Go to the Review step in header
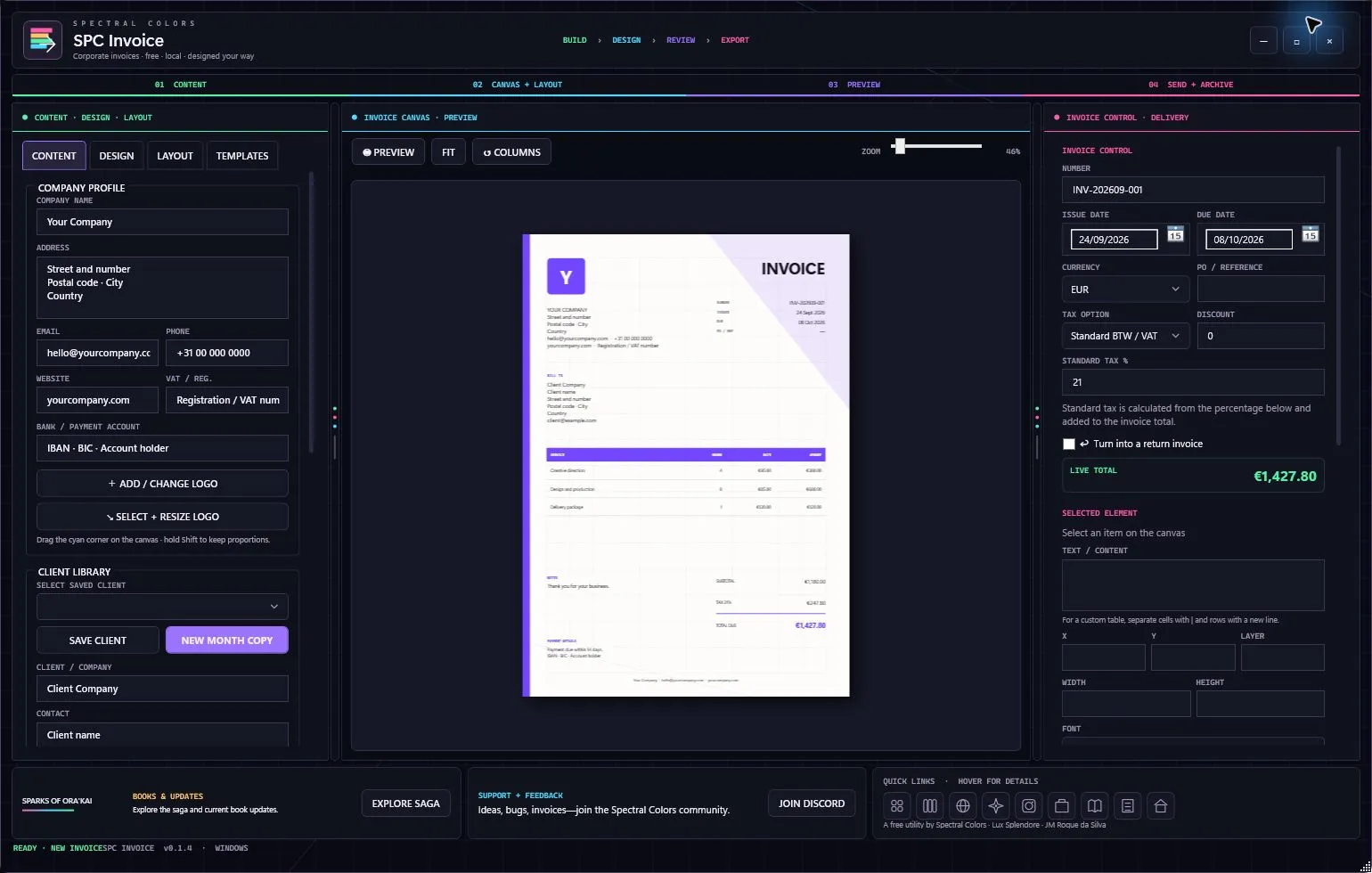The width and height of the screenshot is (1372, 873). 681,40
